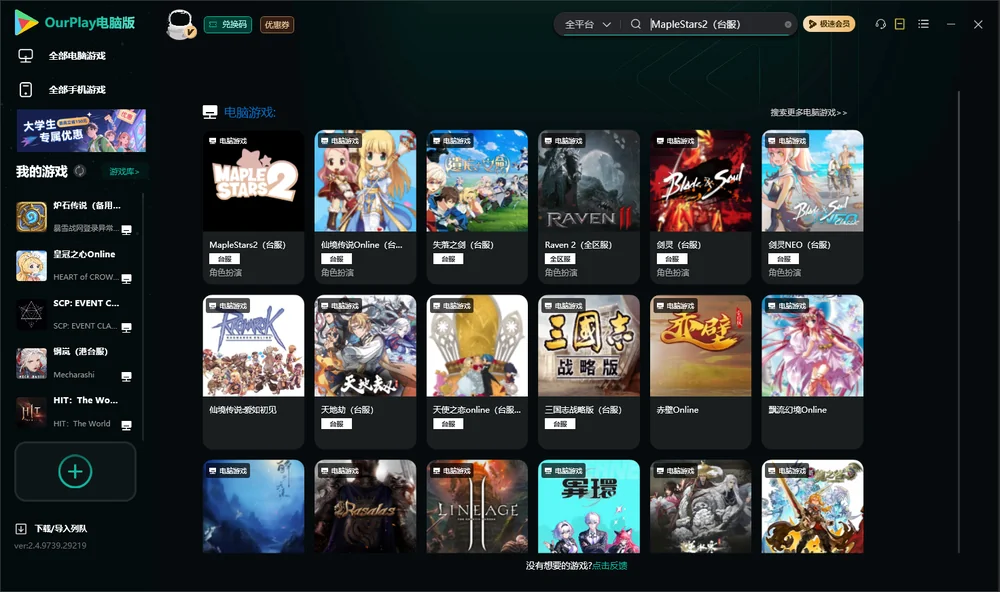Click the 兑换码 redeem code button
The image size is (1000, 592).
[x=228, y=24]
